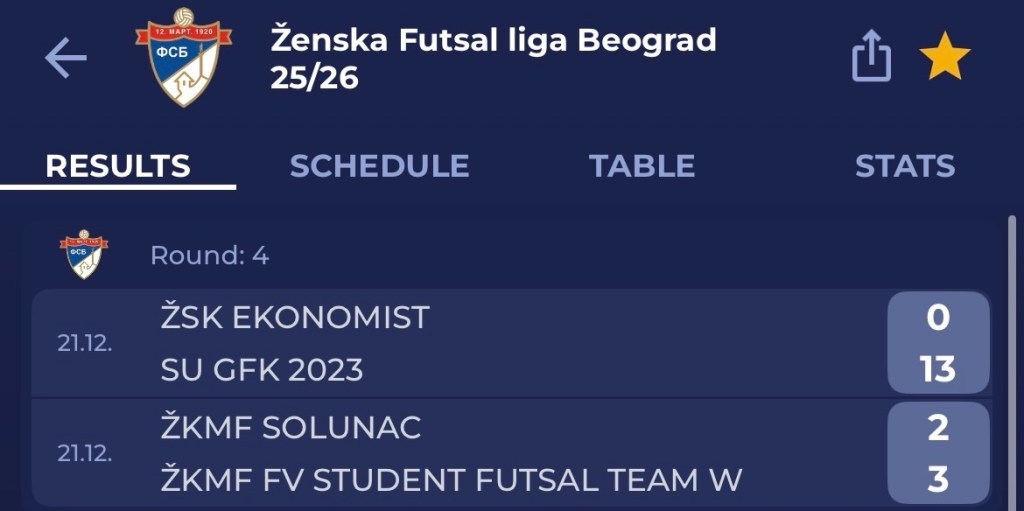The image size is (1024, 511).
Task: Click the small crest beside Round 4
Action: pos(84,255)
